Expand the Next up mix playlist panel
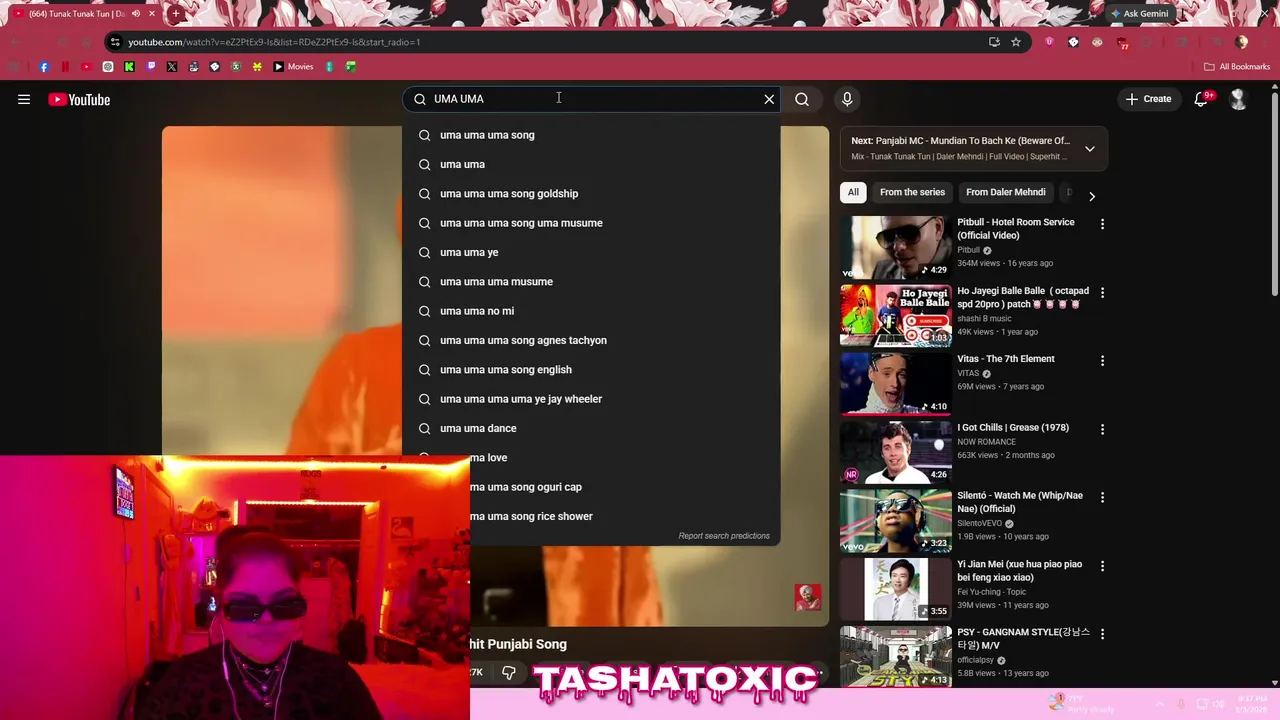1280x720 pixels. pos(1090,149)
